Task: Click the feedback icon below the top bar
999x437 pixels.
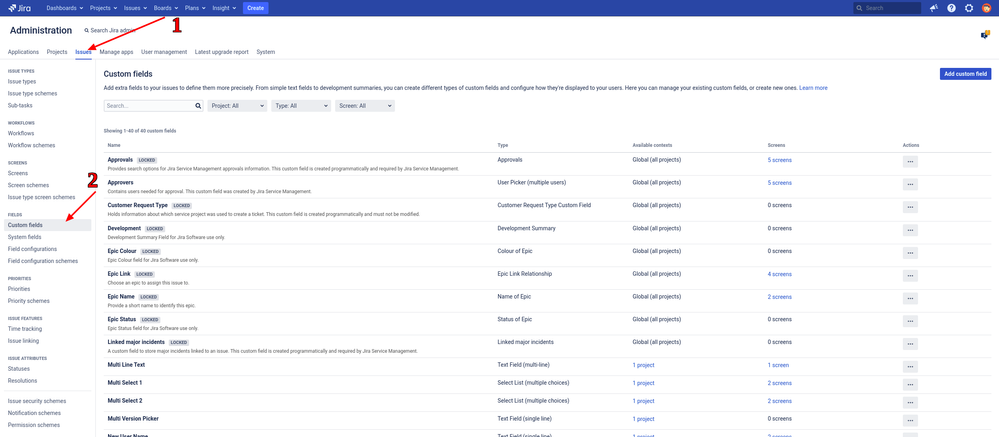Action: point(985,35)
